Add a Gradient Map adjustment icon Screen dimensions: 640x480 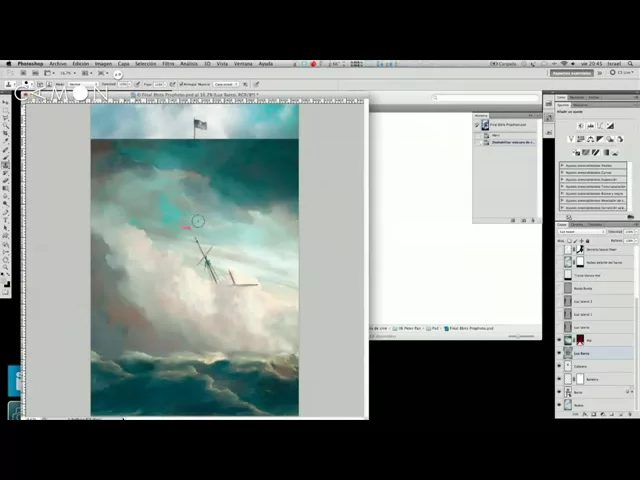tap(605, 153)
